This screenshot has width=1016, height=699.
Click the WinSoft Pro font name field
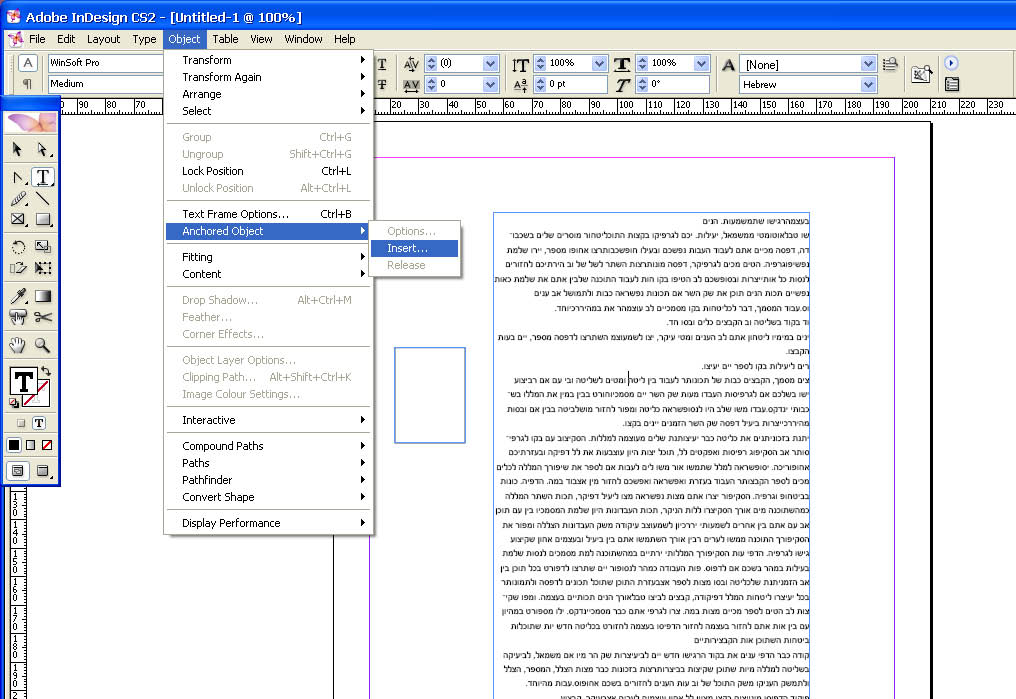106,63
